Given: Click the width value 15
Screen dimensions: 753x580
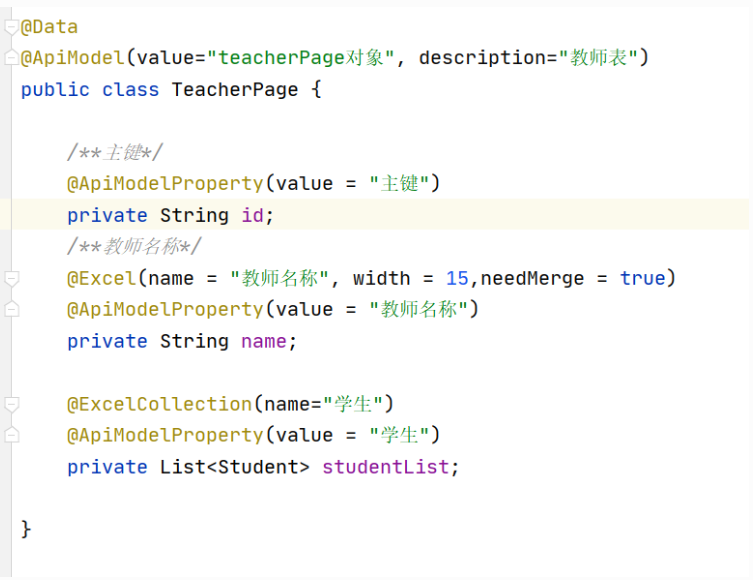Looking at the screenshot, I should tap(457, 278).
